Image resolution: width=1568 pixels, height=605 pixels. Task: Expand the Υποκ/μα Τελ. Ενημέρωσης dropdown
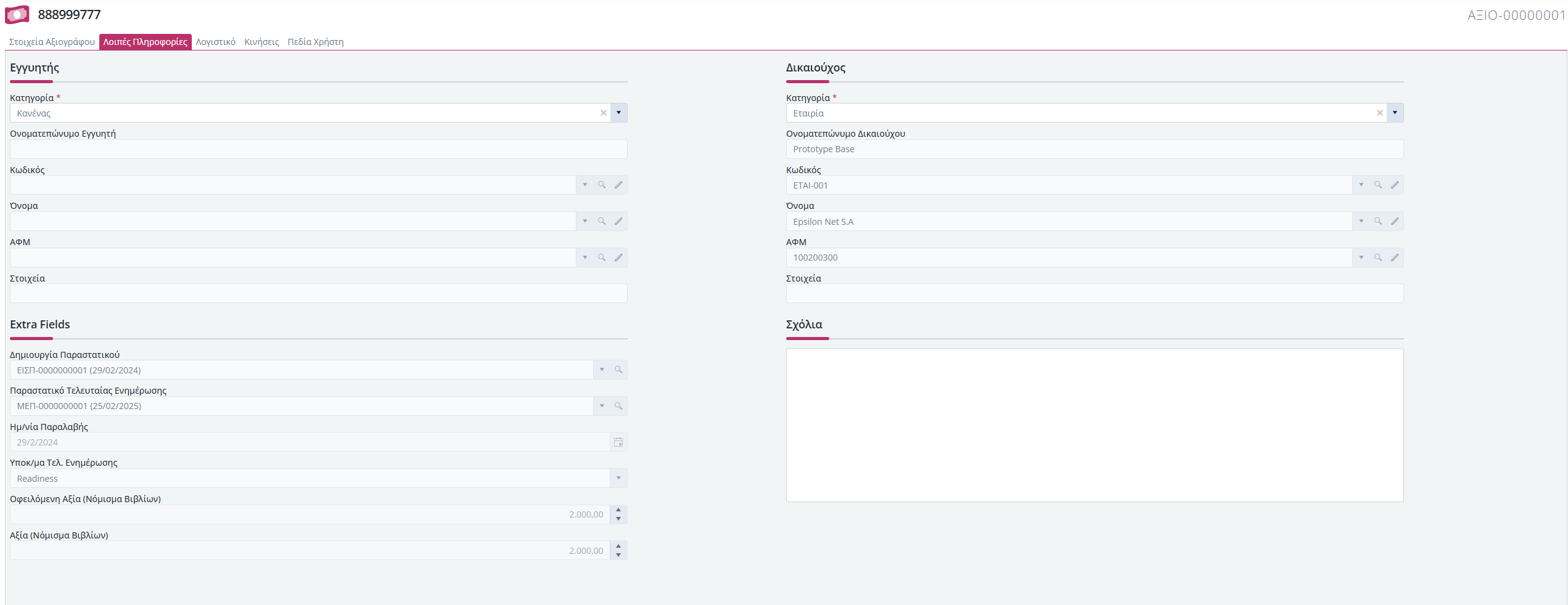point(618,479)
